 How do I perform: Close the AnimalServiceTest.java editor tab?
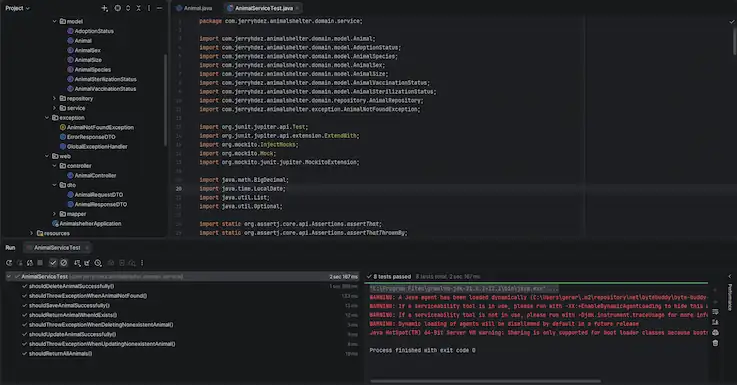click(298, 8)
